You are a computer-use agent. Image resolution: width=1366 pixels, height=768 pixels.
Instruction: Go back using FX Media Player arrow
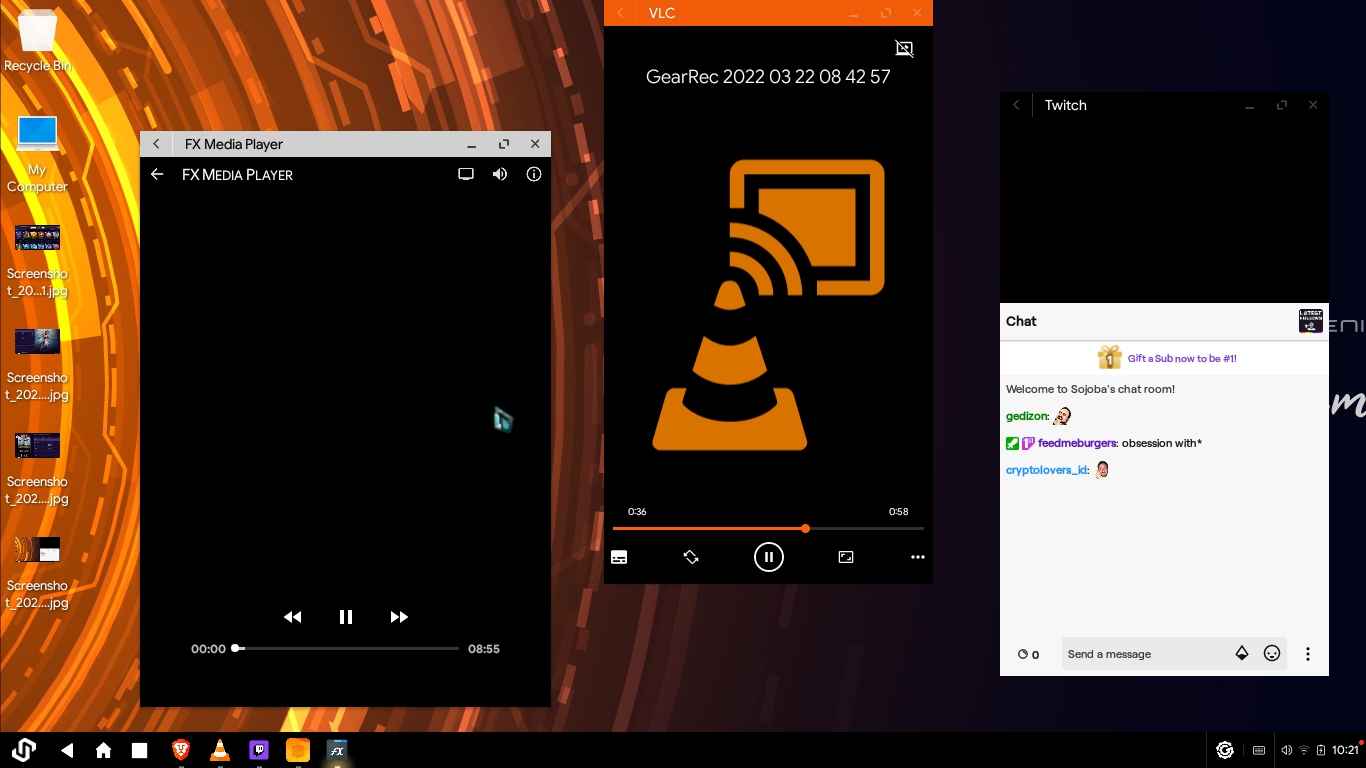pos(157,174)
